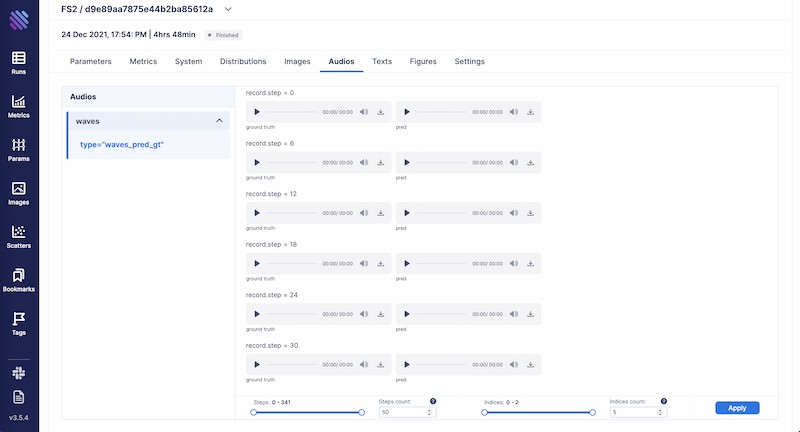Play the ground truth audio at step 0
800x432 pixels.
pyautogui.click(x=257, y=112)
